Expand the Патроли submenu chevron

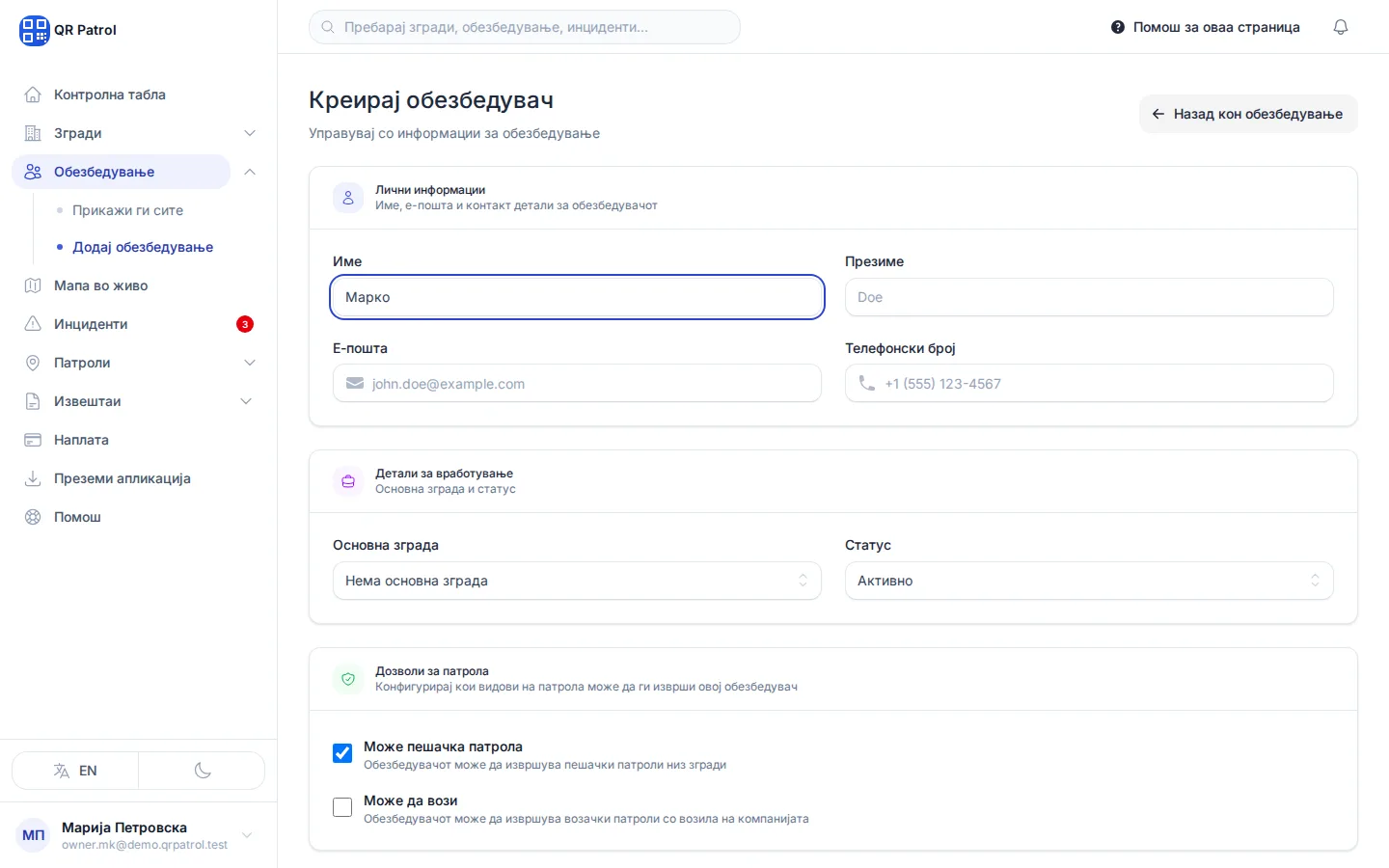250,363
